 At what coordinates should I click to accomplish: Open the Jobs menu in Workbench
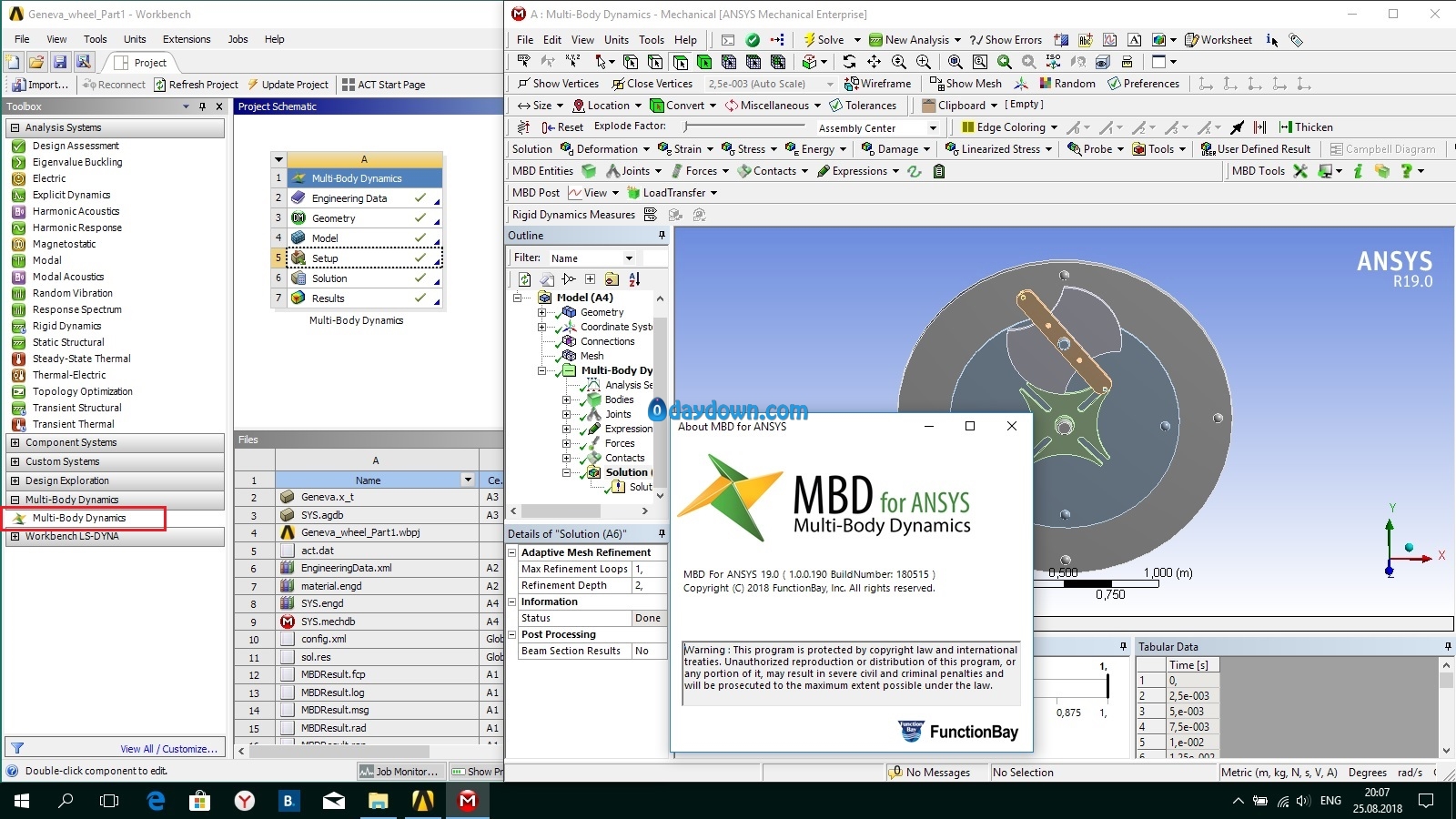(238, 39)
